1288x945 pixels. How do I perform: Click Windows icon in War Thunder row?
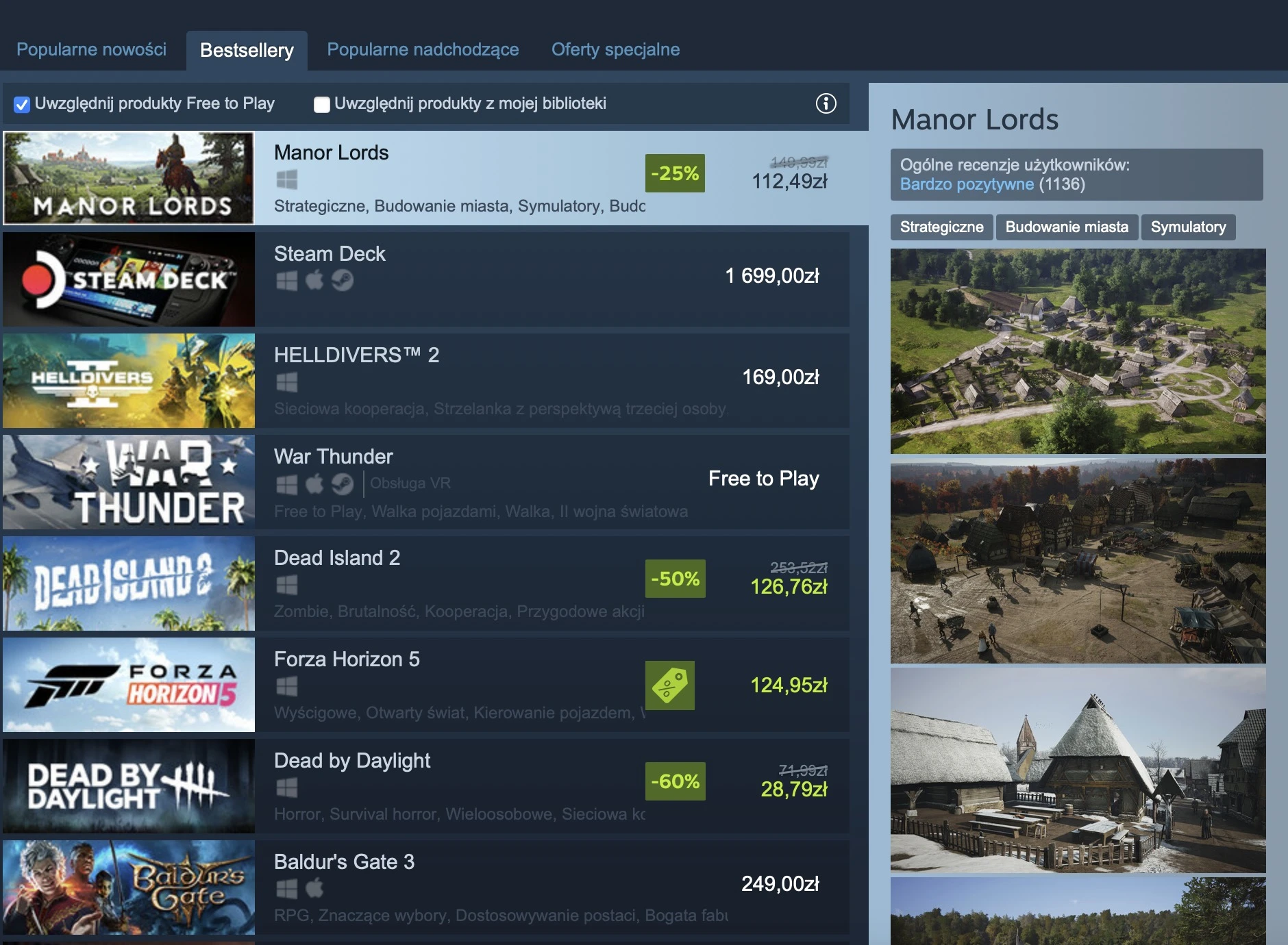click(287, 484)
